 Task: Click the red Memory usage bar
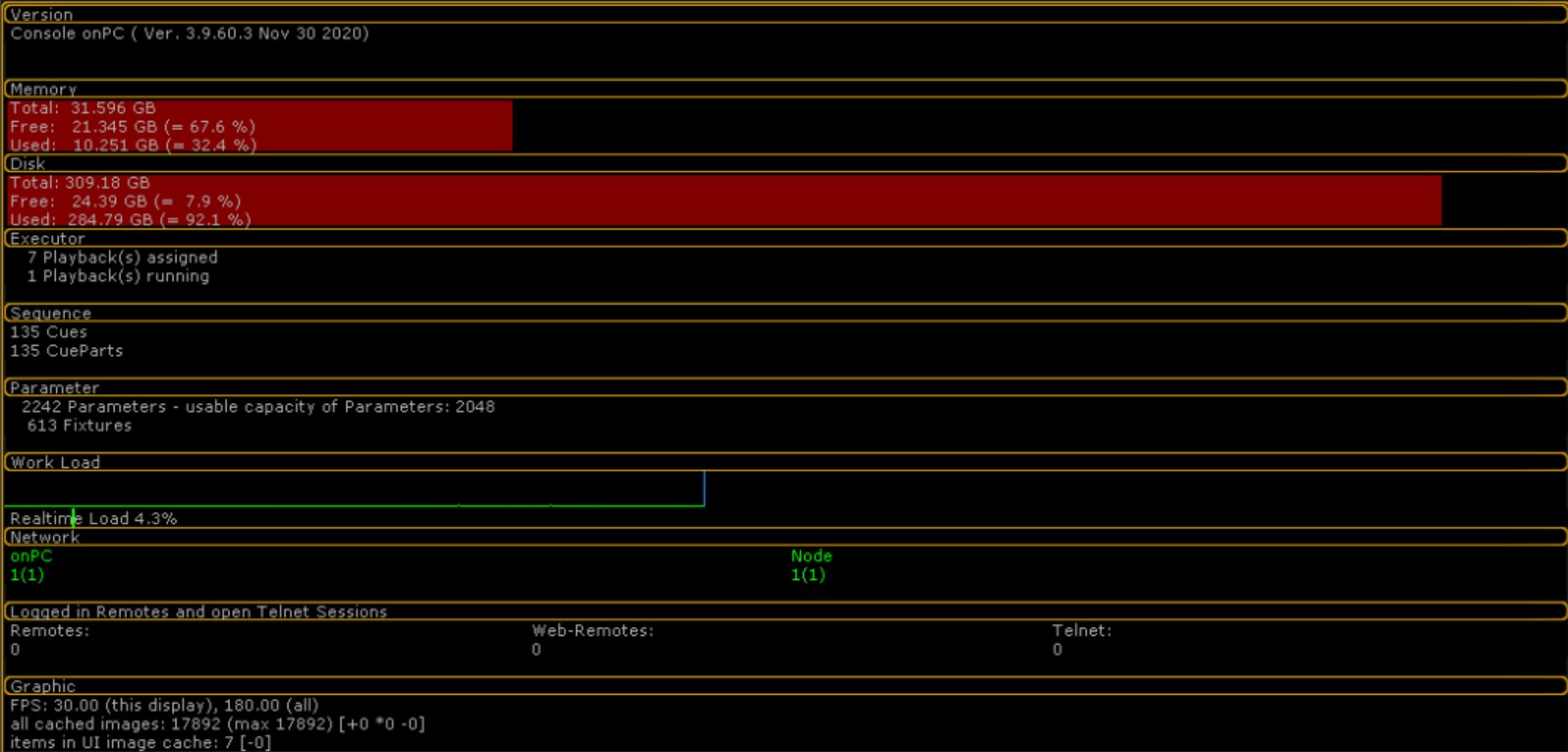259,126
